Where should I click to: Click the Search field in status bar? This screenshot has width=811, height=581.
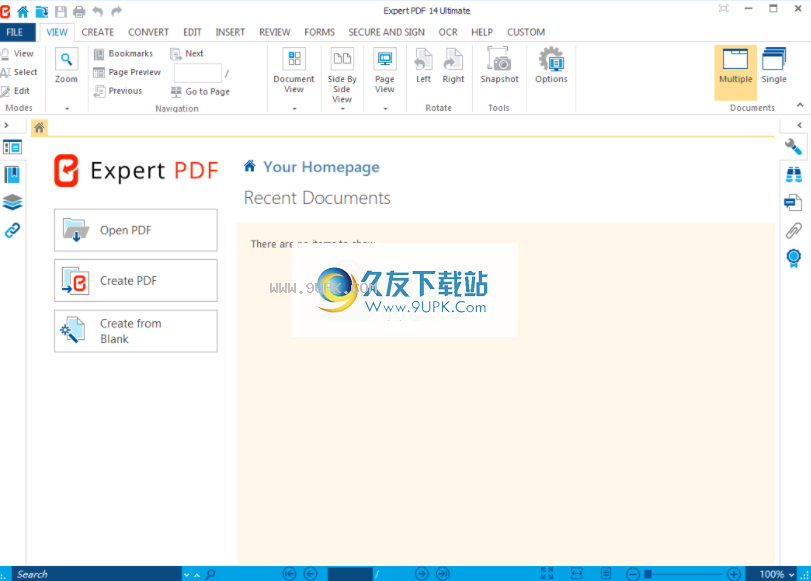click(x=97, y=574)
